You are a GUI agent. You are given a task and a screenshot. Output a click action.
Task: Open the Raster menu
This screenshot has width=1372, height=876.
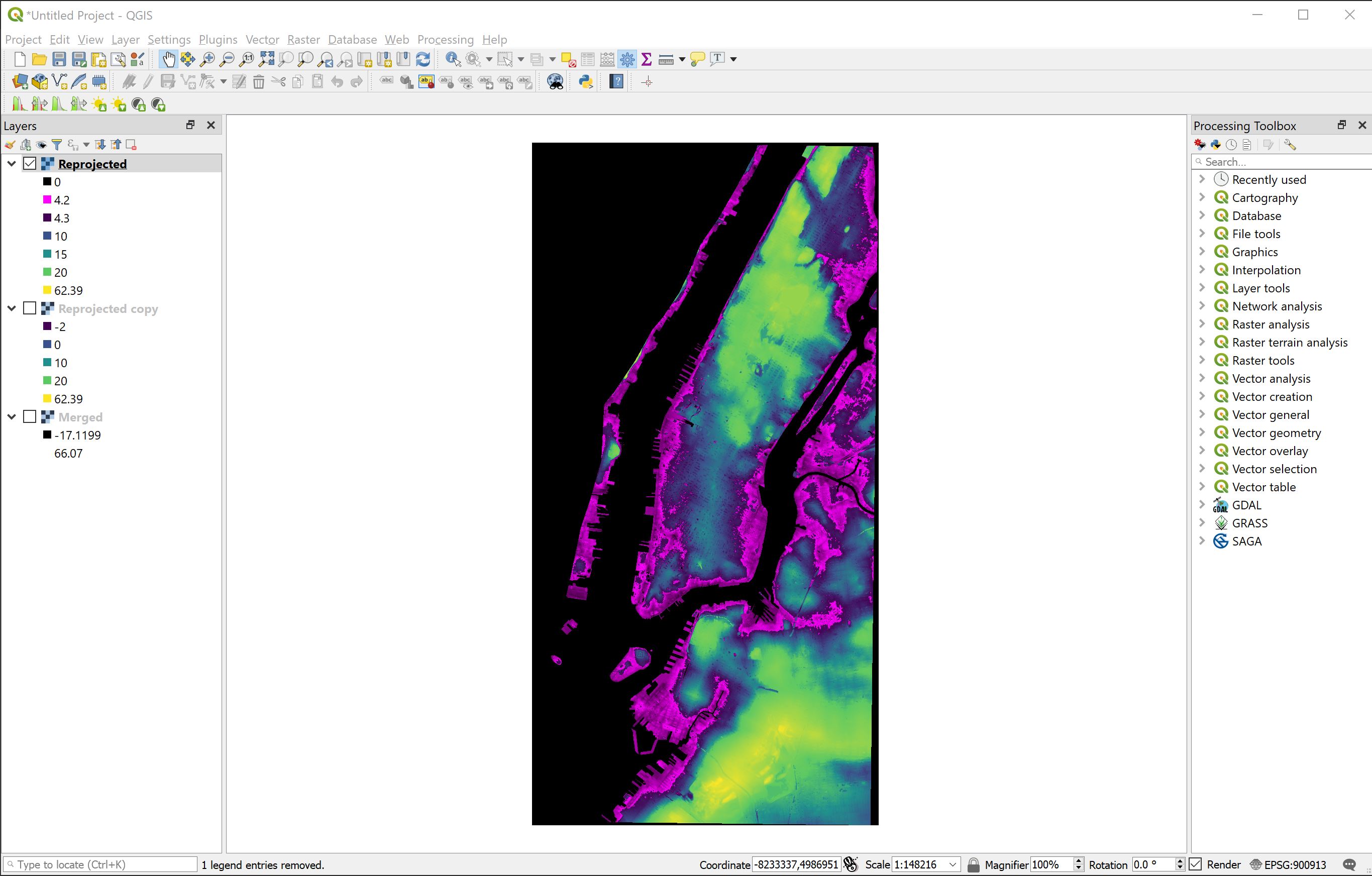(x=303, y=39)
